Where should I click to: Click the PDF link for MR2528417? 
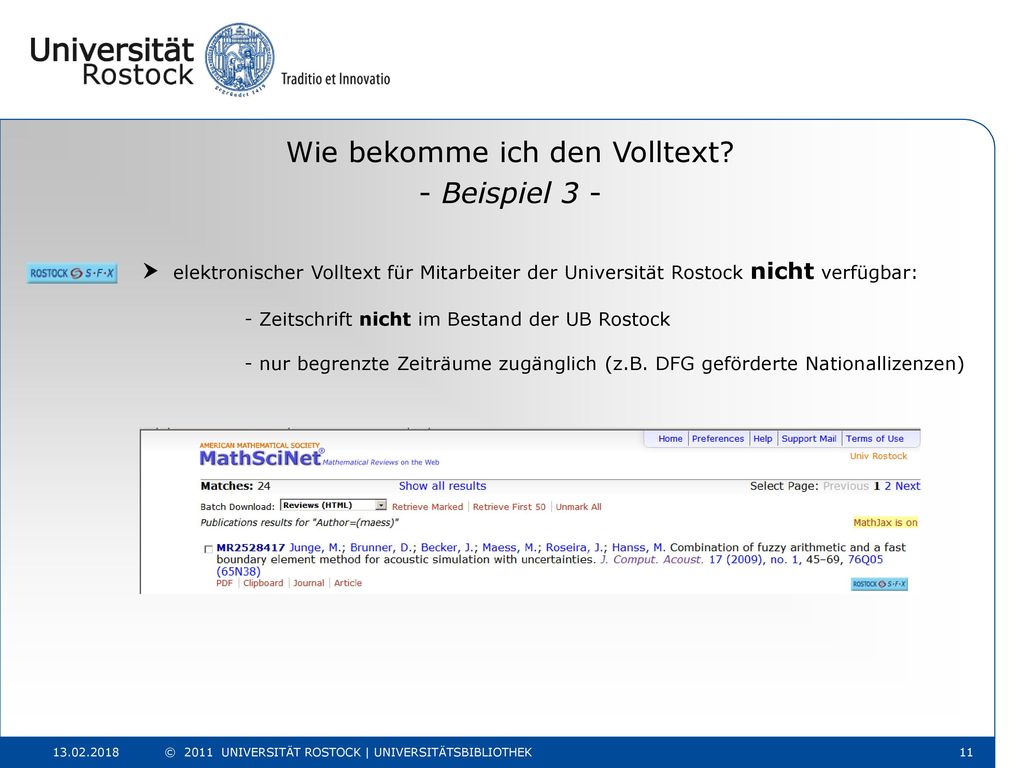point(224,583)
